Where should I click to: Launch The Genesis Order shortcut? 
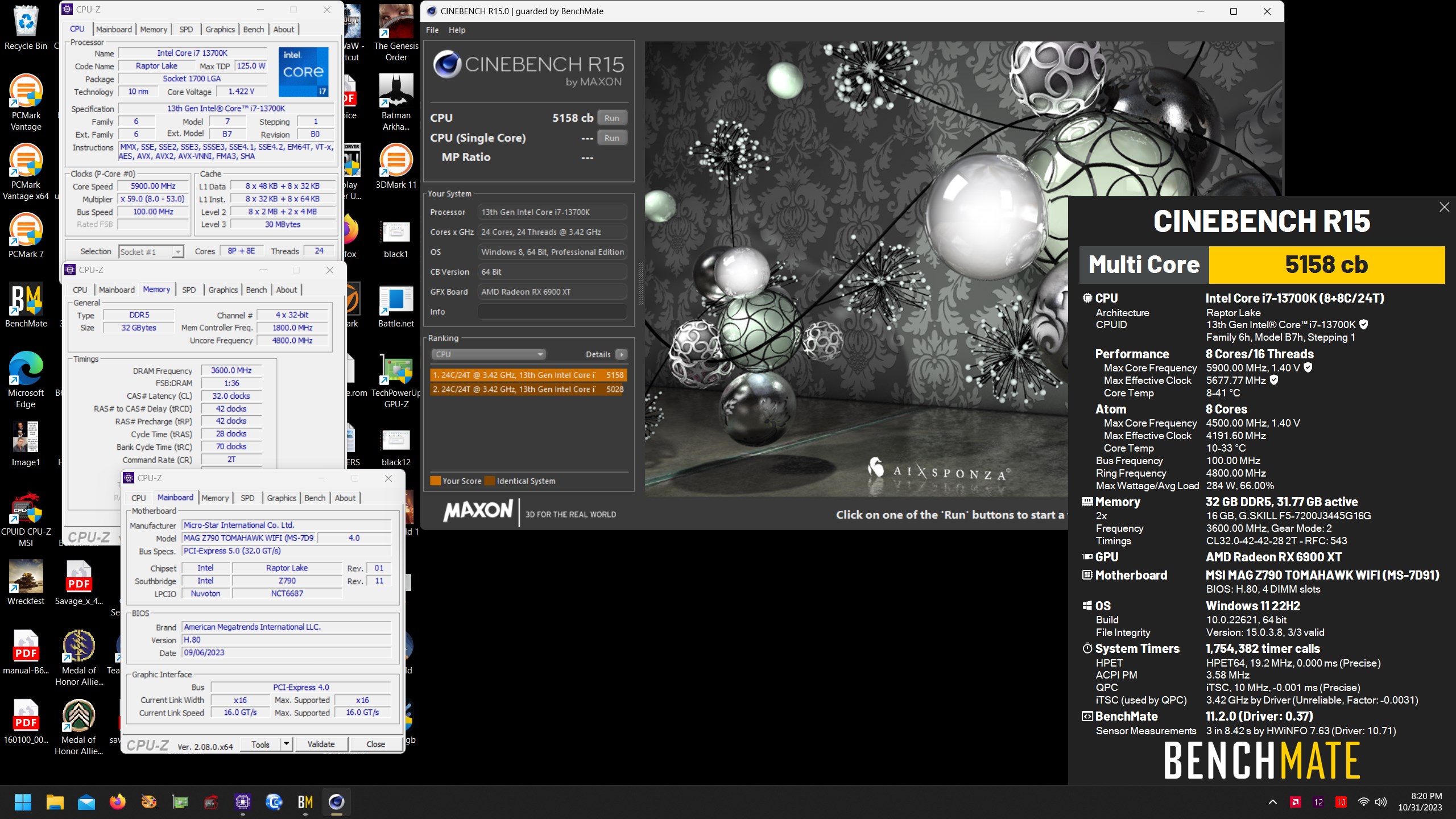click(x=396, y=33)
